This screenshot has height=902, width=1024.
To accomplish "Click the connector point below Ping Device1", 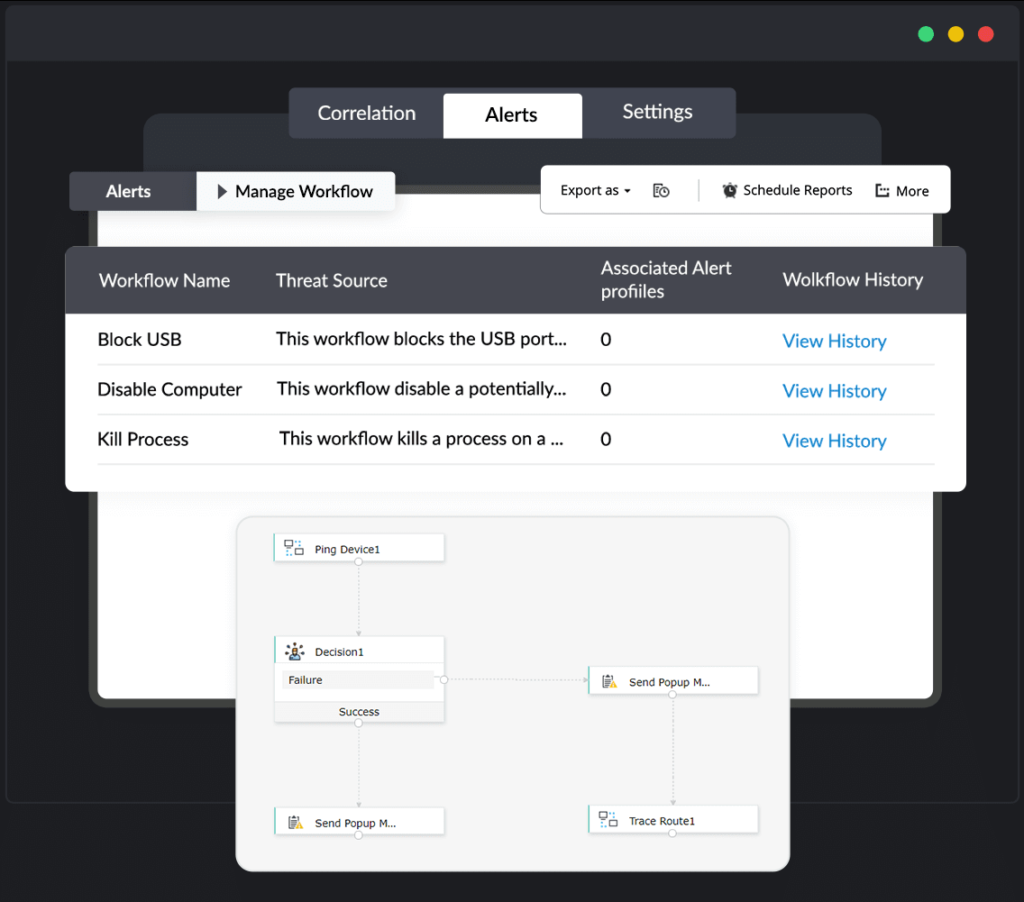I will click(359, 563).
